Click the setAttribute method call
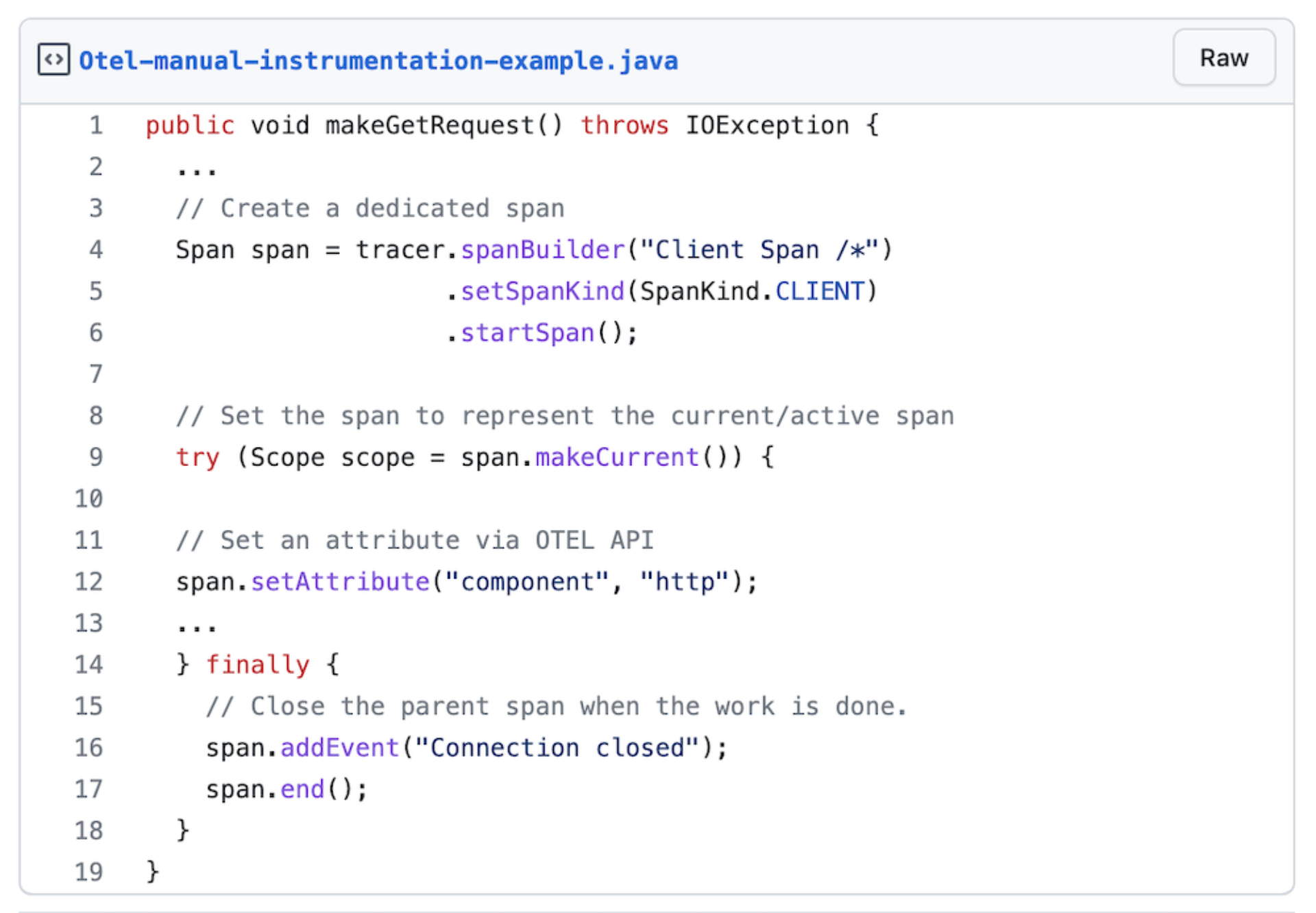 click(x=340, y=582)
